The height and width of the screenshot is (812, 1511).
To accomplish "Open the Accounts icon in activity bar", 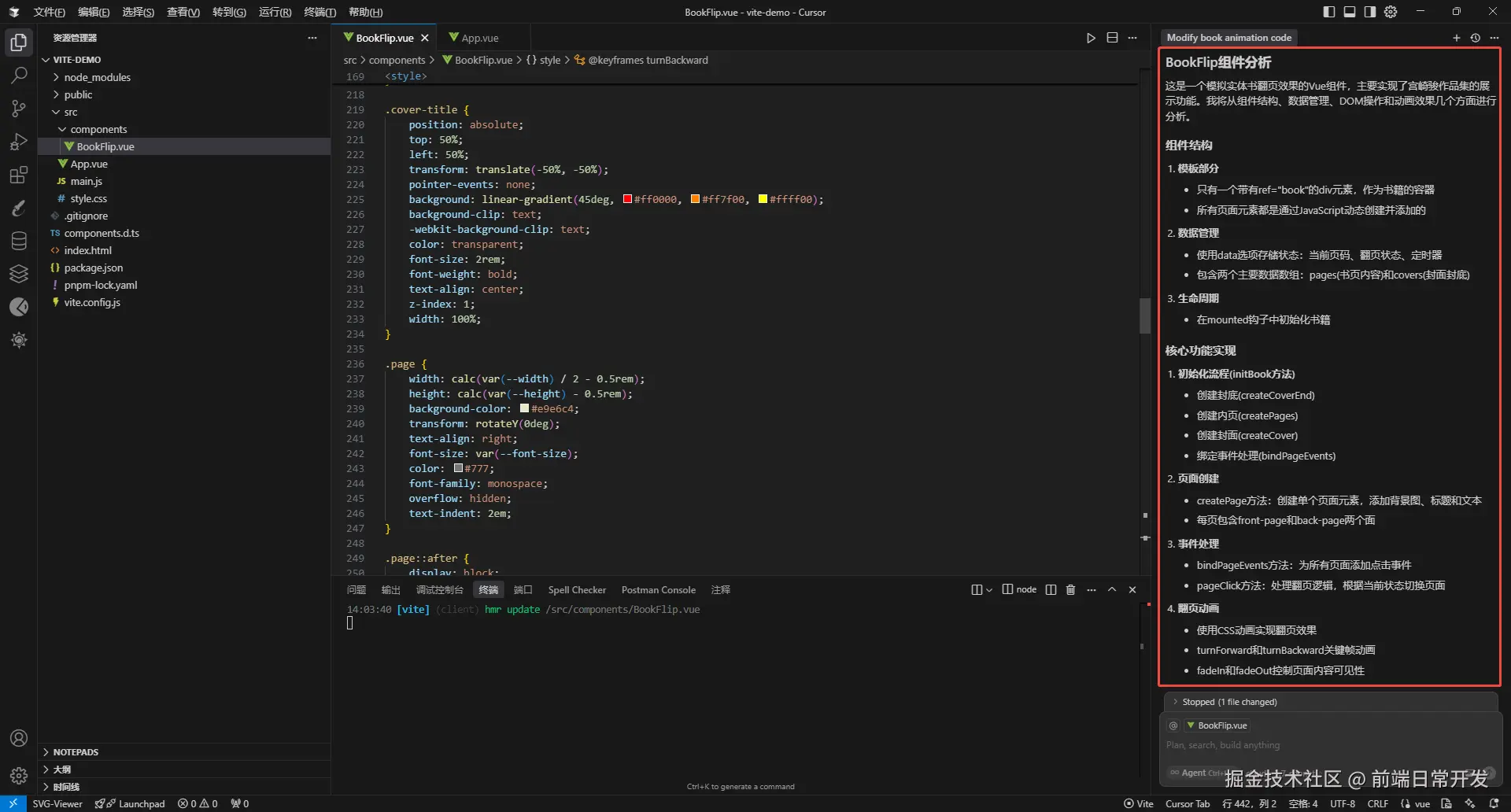I will [19, 738].
